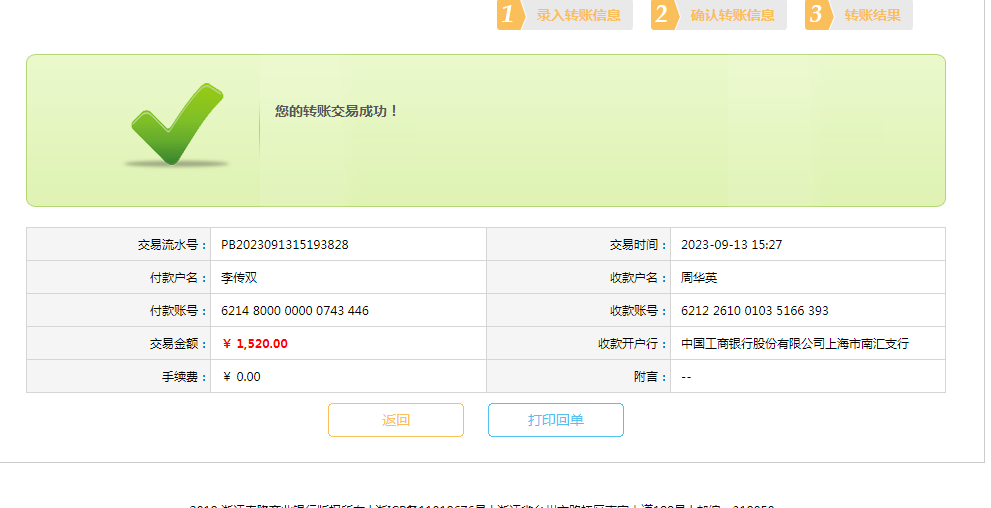This screenshot has width=991, height=508.
Task: Click the step 3 number badge
Action: (817, 15)
